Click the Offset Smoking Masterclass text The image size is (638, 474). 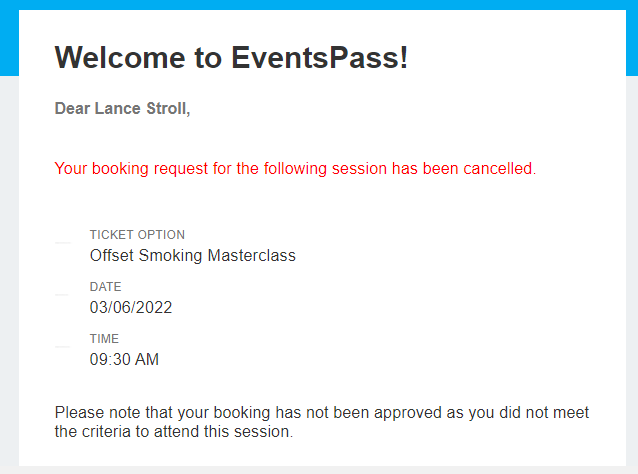(192, 256)
